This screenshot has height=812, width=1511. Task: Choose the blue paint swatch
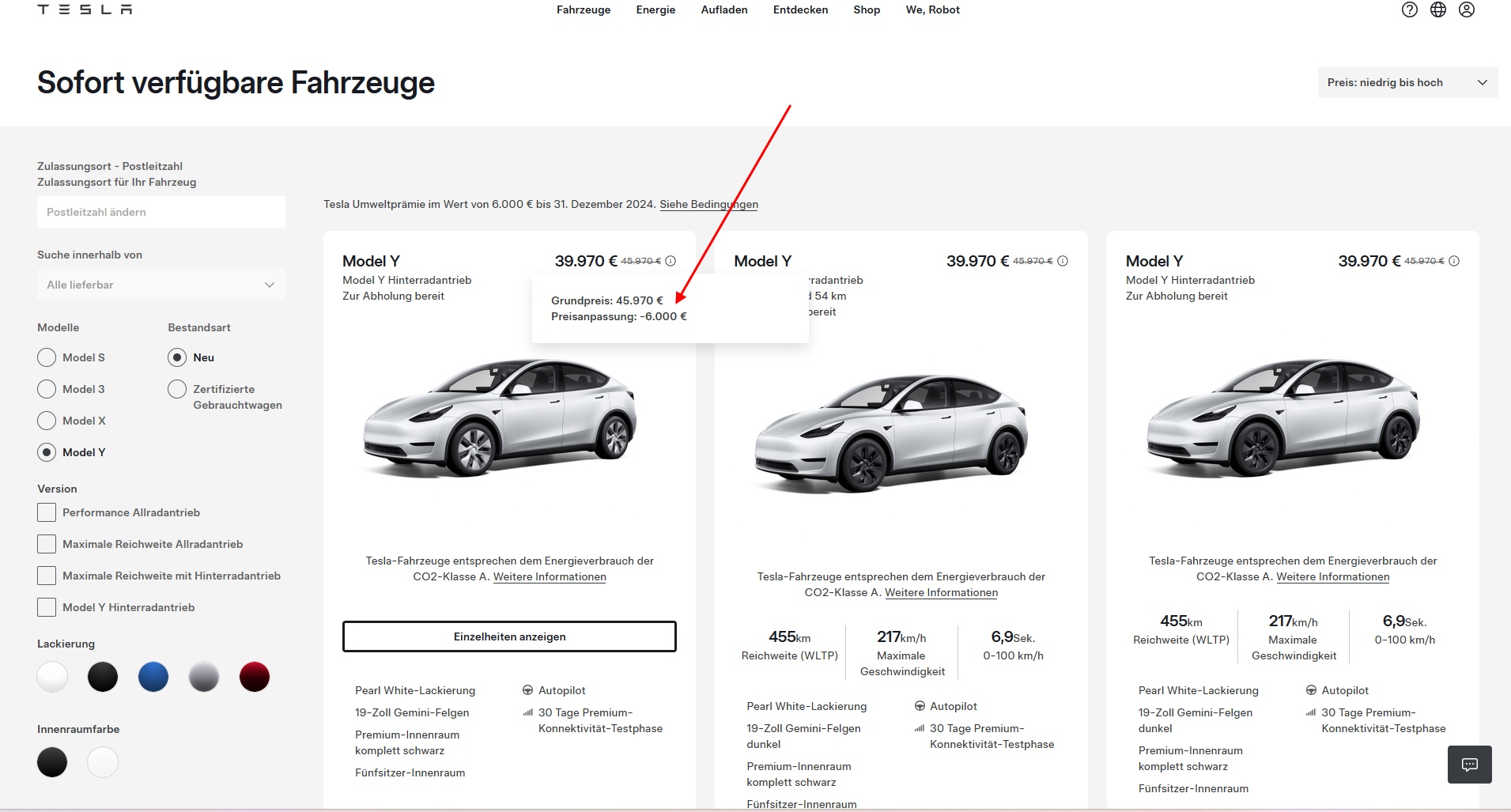coord(153,677)
